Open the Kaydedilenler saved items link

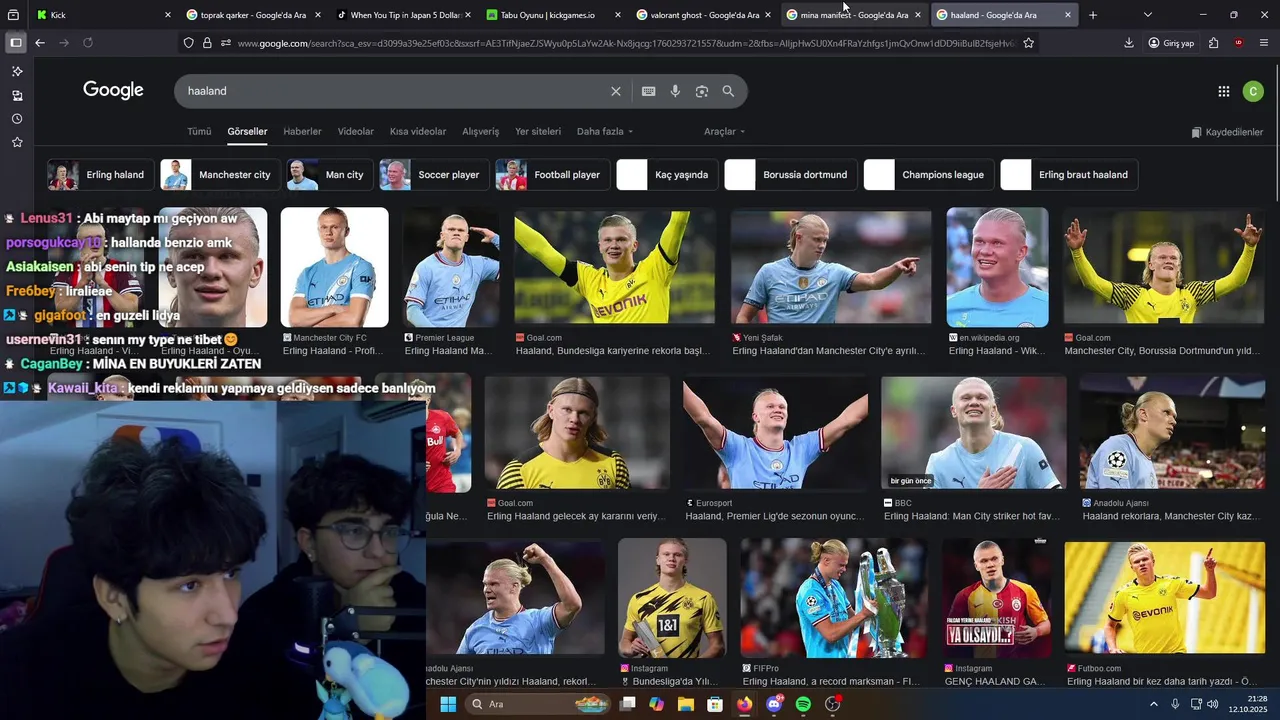(1227, 132)
